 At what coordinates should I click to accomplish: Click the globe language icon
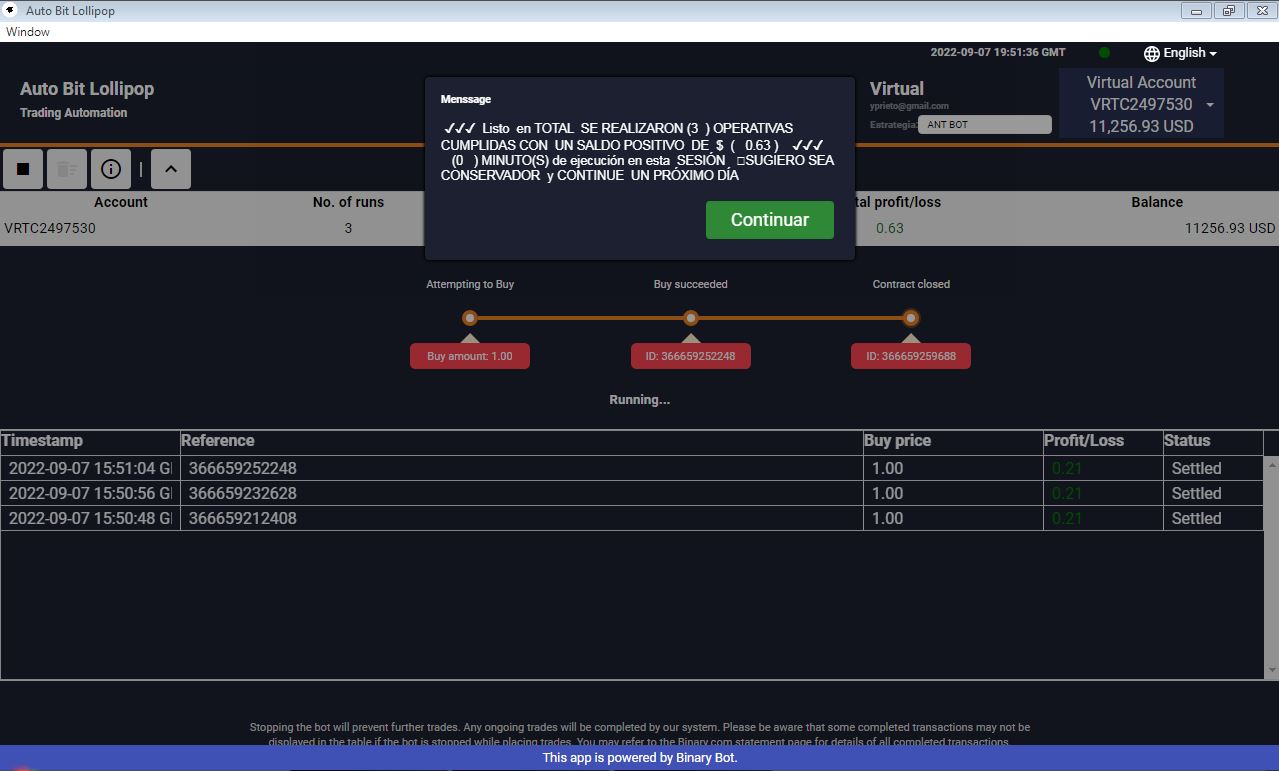point(1152,53)
